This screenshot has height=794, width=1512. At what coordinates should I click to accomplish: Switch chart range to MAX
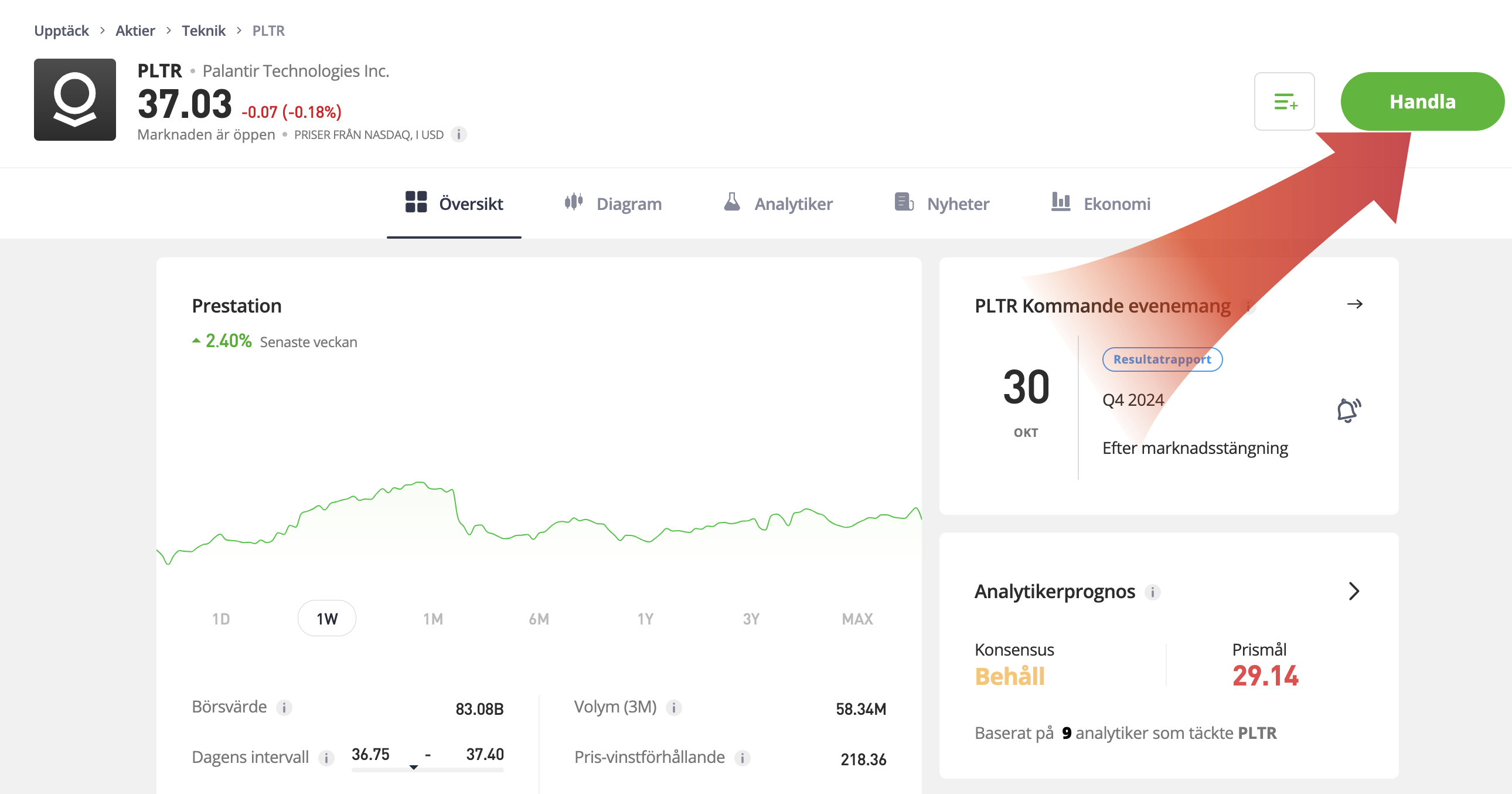857,619
